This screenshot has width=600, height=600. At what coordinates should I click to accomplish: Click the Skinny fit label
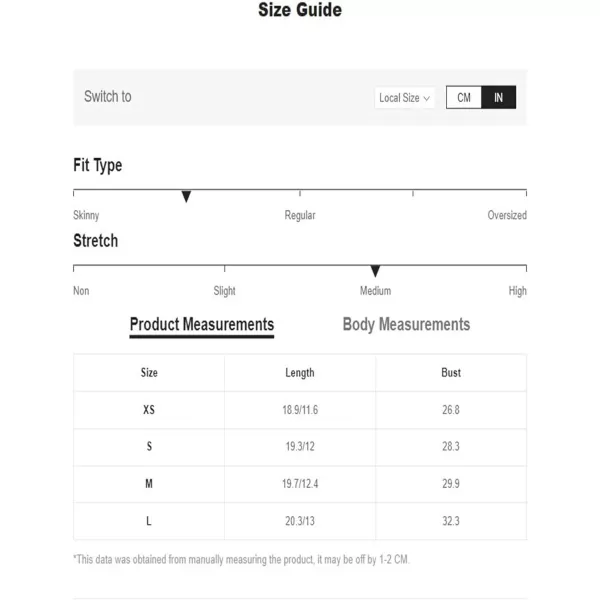coord(86,215)
